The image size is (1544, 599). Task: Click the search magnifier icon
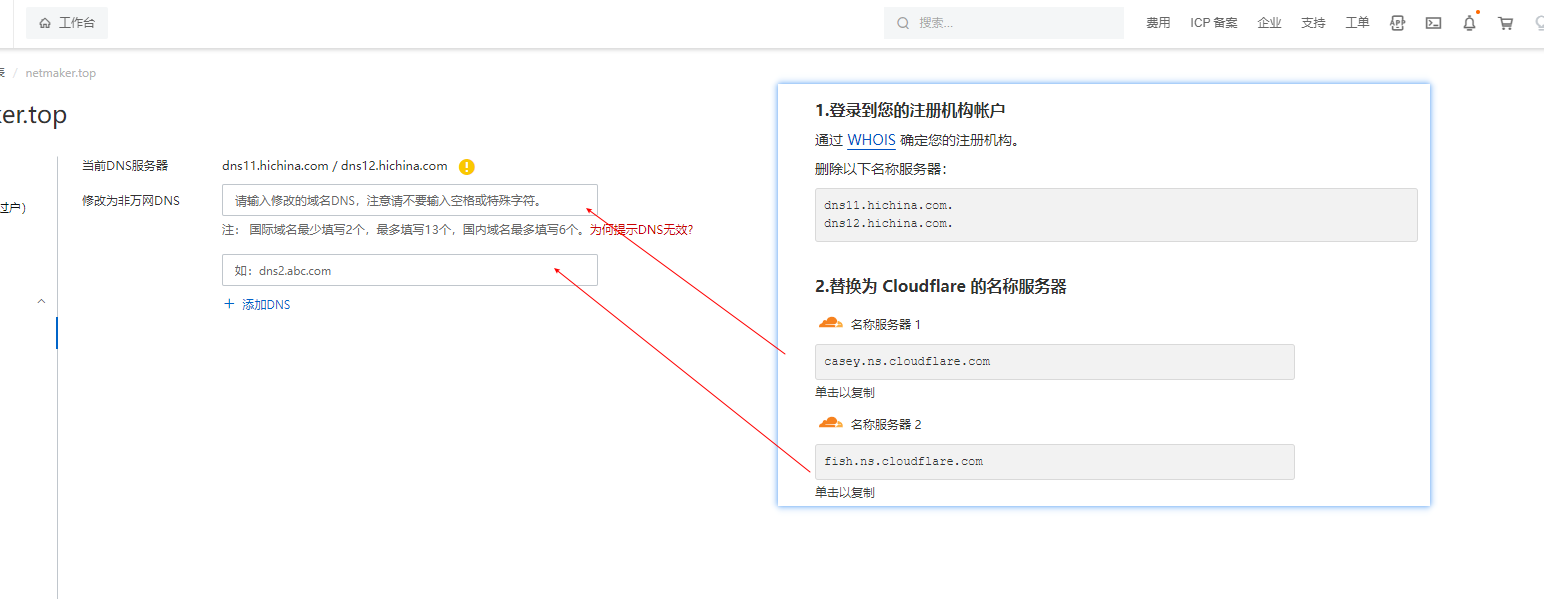point(903,23)
